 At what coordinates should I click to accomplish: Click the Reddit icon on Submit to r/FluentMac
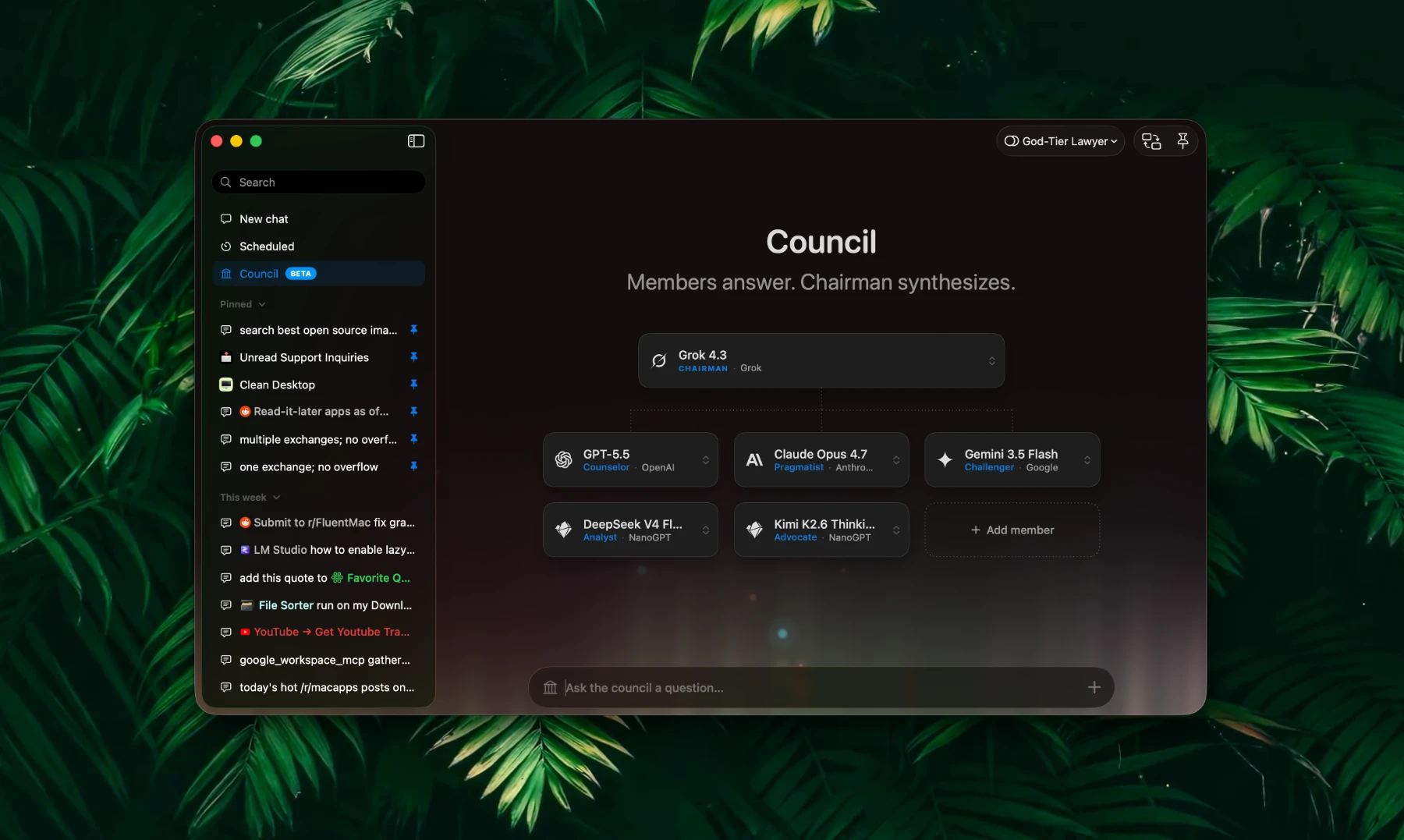[245, 523]
